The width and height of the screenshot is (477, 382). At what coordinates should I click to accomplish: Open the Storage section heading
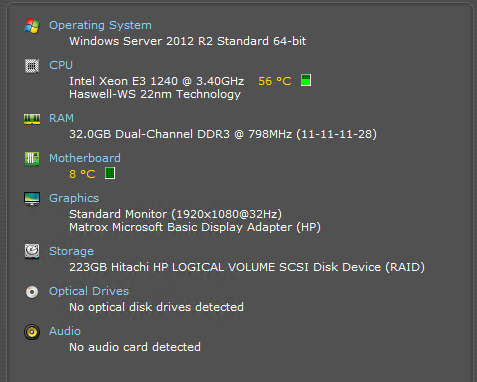pyautogui.click(x=71, y=251)
